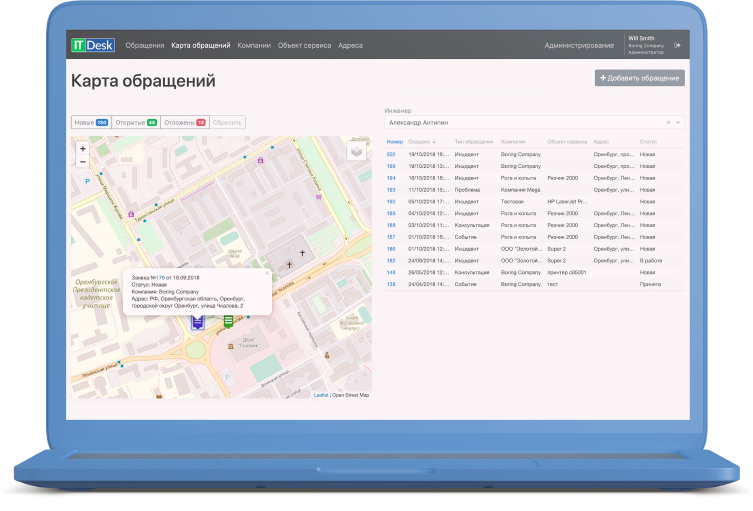Open request number 202 link

391,154
